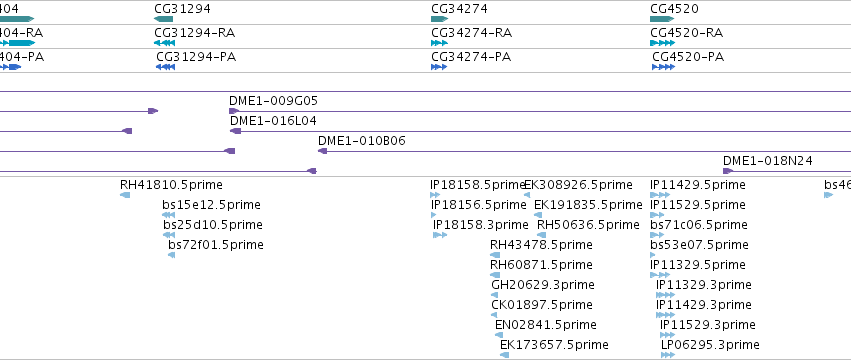Click the DME1-016L04 BAC line
The image size is (851, 360).
541,131
